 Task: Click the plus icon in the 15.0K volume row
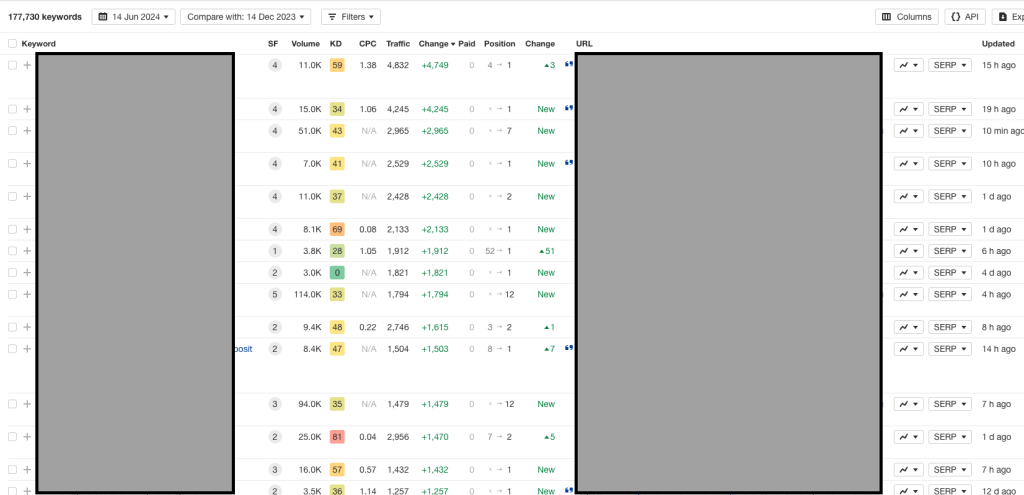coord(27,109)
